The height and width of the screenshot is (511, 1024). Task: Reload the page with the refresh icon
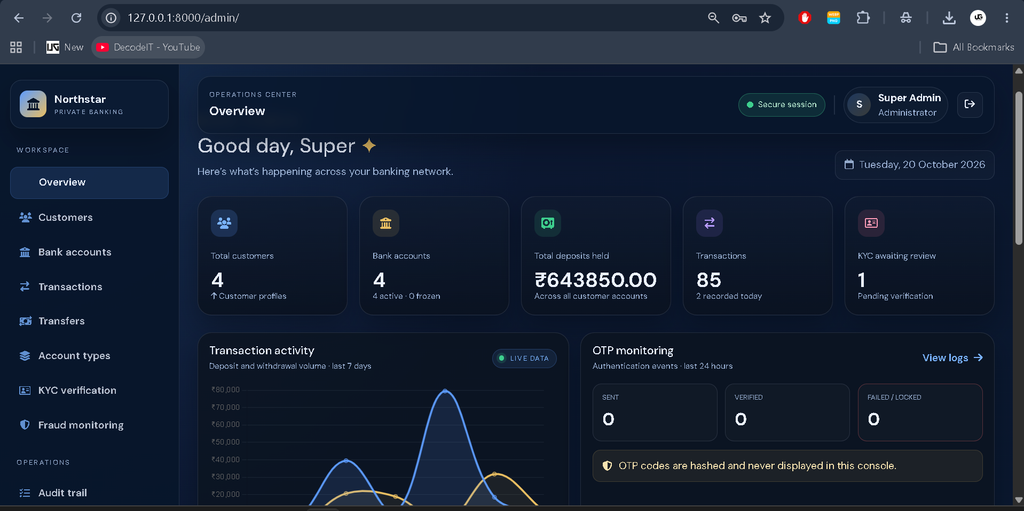(x=76, y=18)
